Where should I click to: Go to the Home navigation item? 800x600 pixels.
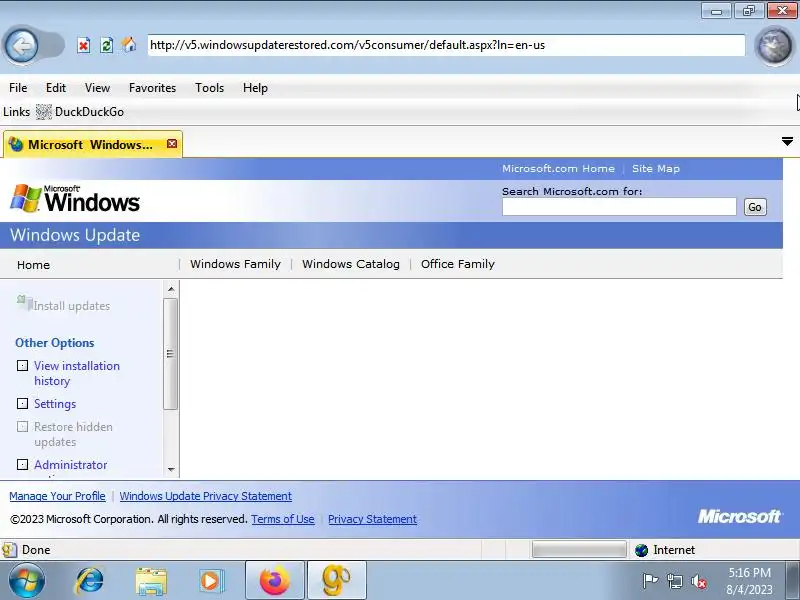coord(33,265)
